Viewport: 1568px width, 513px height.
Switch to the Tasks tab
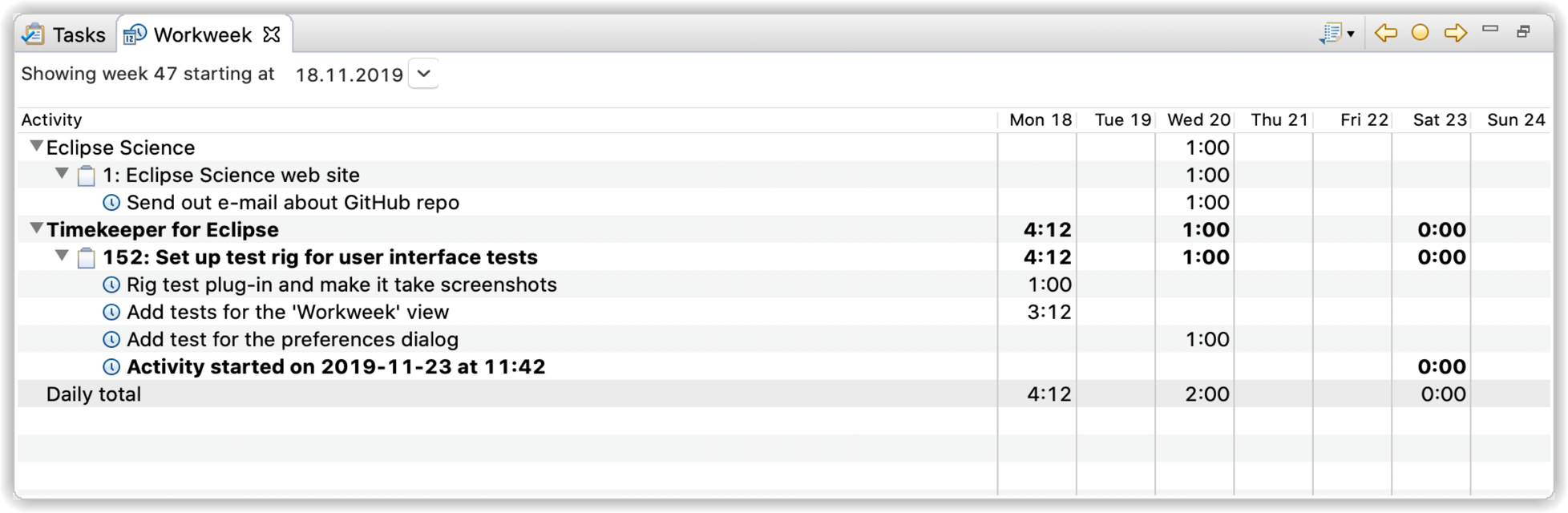point(64,34)
